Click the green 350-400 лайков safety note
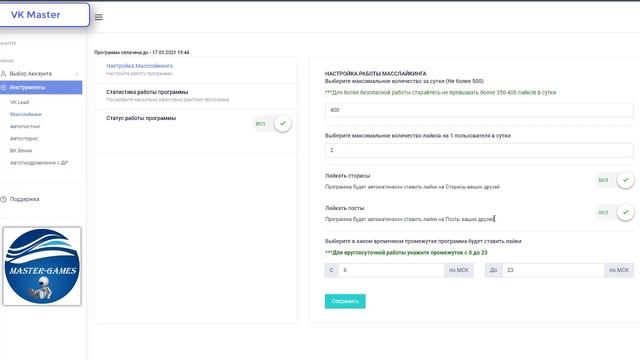 click(440, 93)
